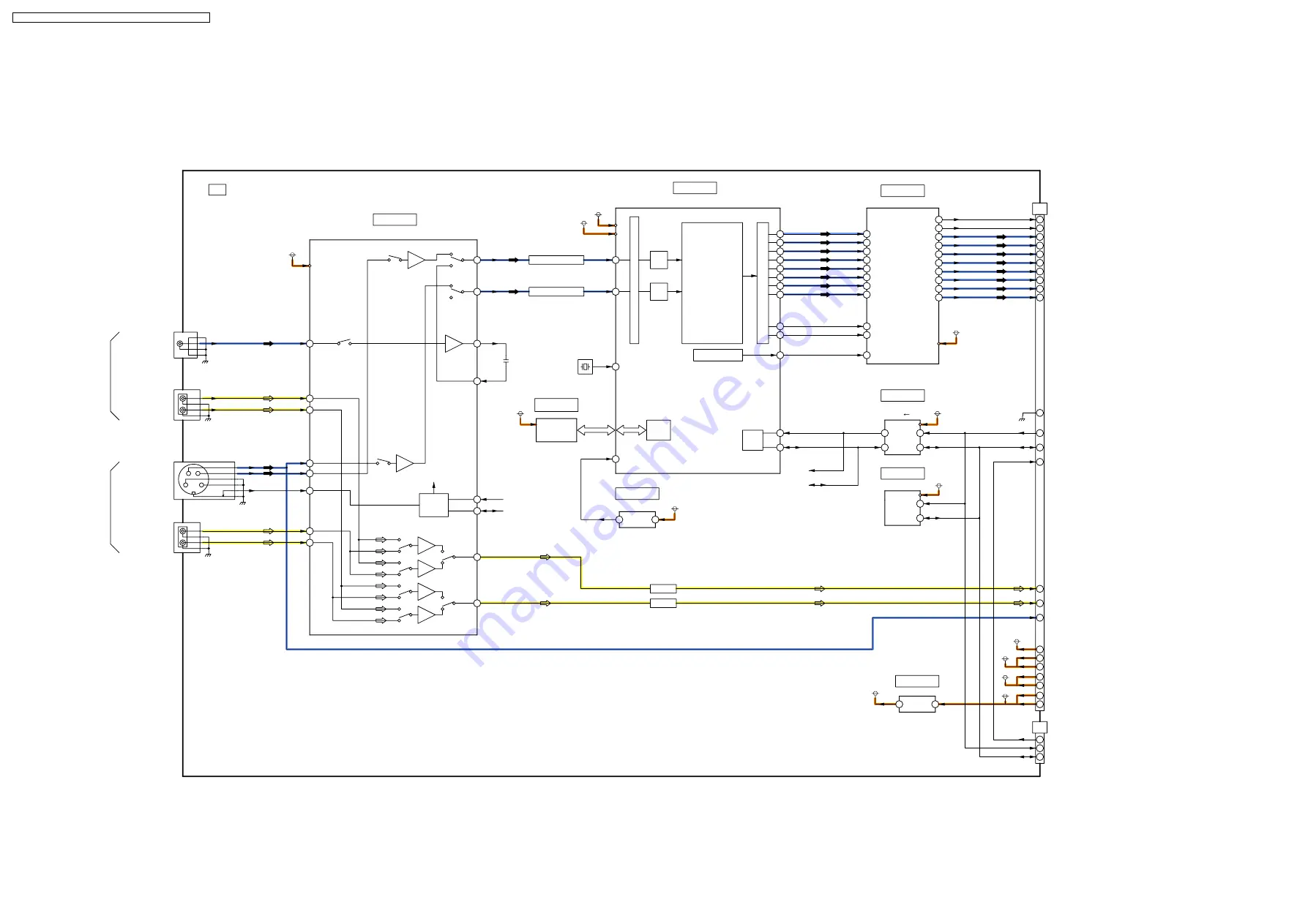
Task: Click the amplifier triangle fed by the four-pin connector
Action: click(404, 463)
